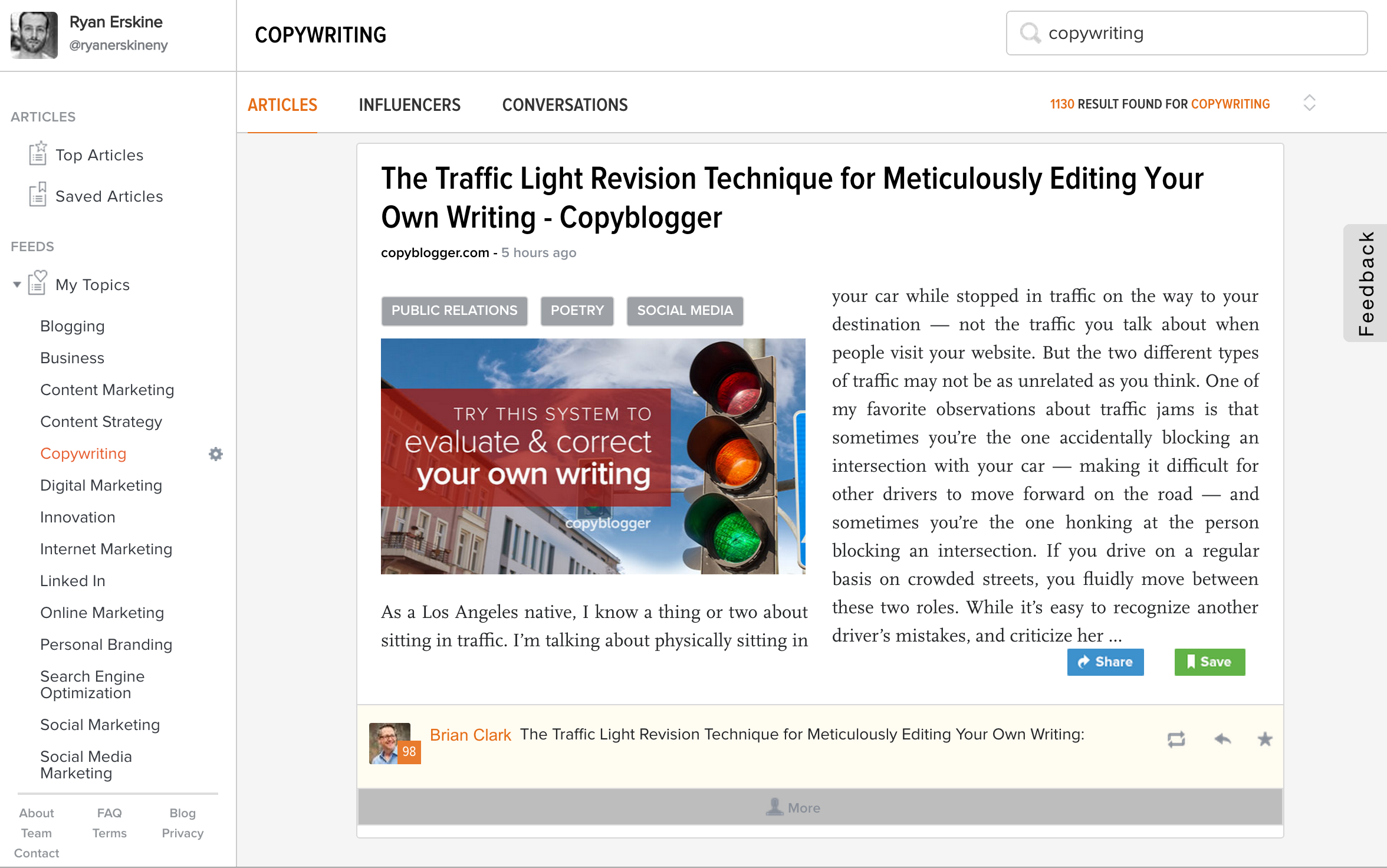1387x868 pixels.
Task: Select Top Articles in sidebar
Action: [99, 155]
